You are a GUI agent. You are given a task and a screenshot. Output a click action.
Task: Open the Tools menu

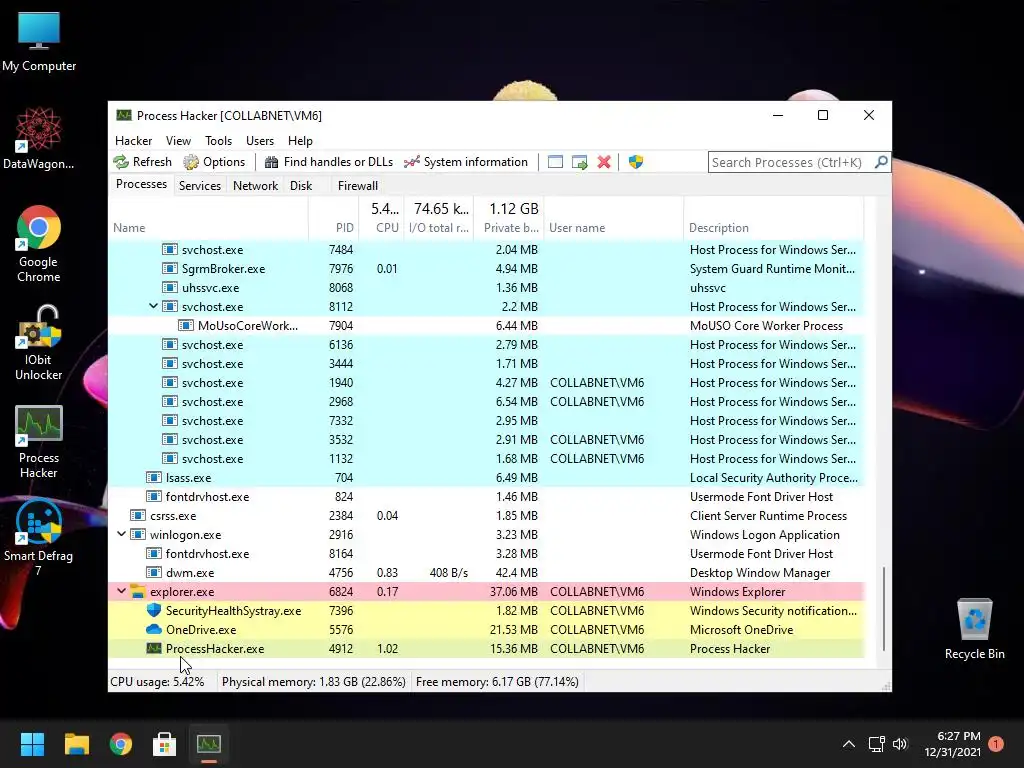coord(218,140)
